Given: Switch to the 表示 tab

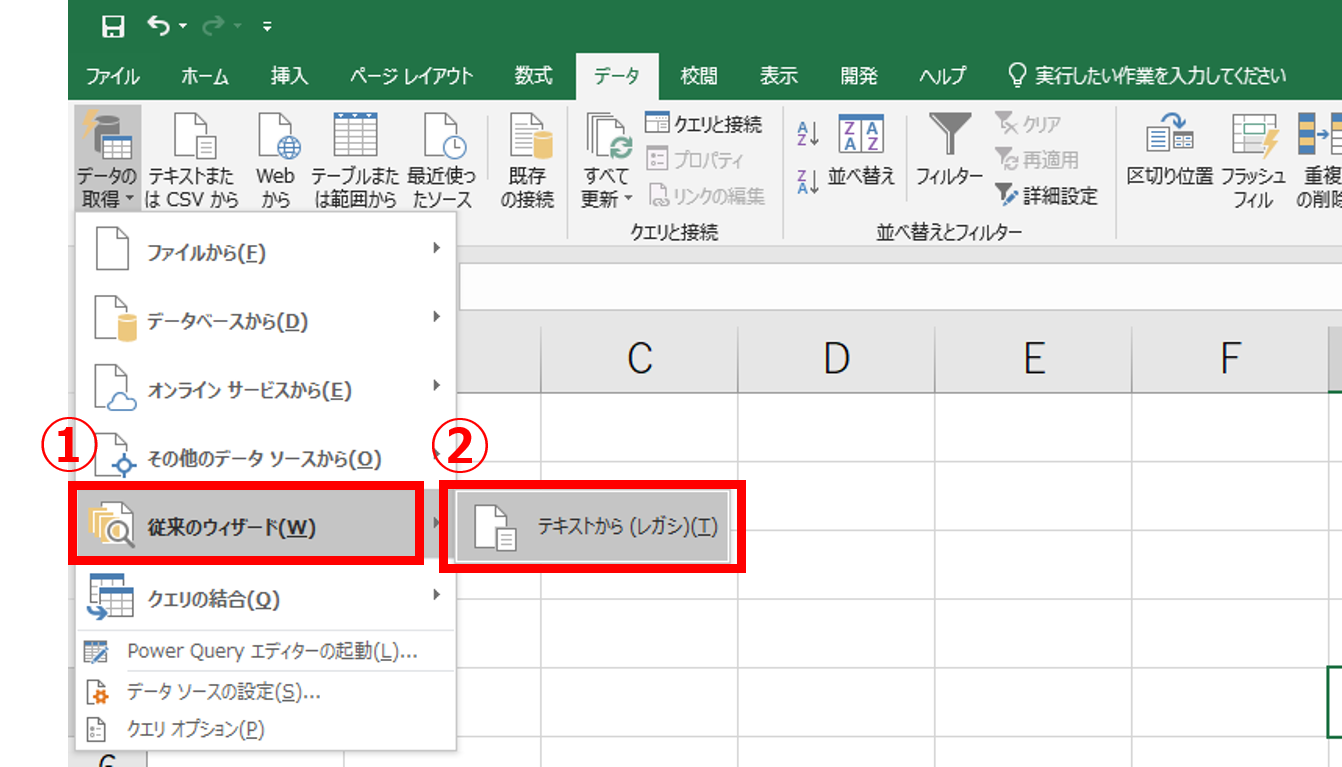Looking at the screenshot, I should click(778, 76).
